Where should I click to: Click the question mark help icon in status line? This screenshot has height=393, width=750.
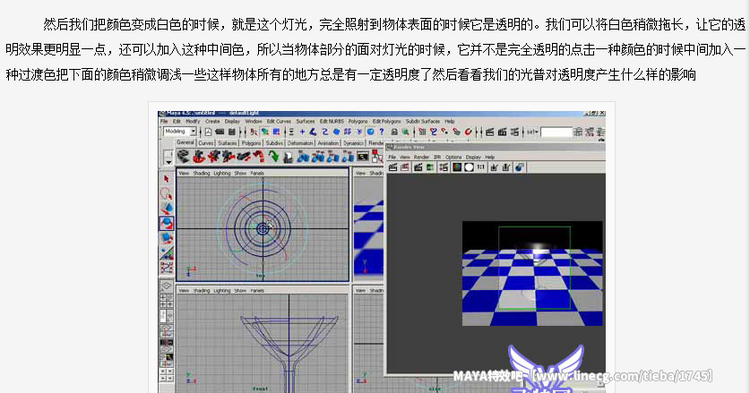pyautogui.click(x=382, y=131)
